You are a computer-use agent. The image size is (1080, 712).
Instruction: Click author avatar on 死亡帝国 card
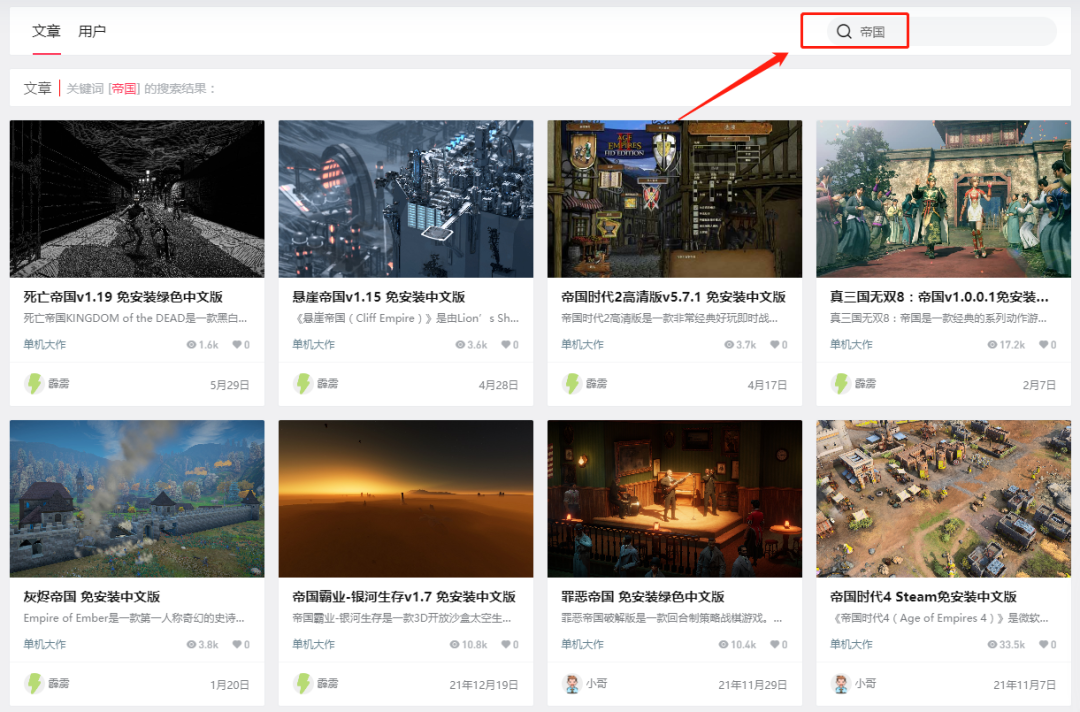(34, 384)
